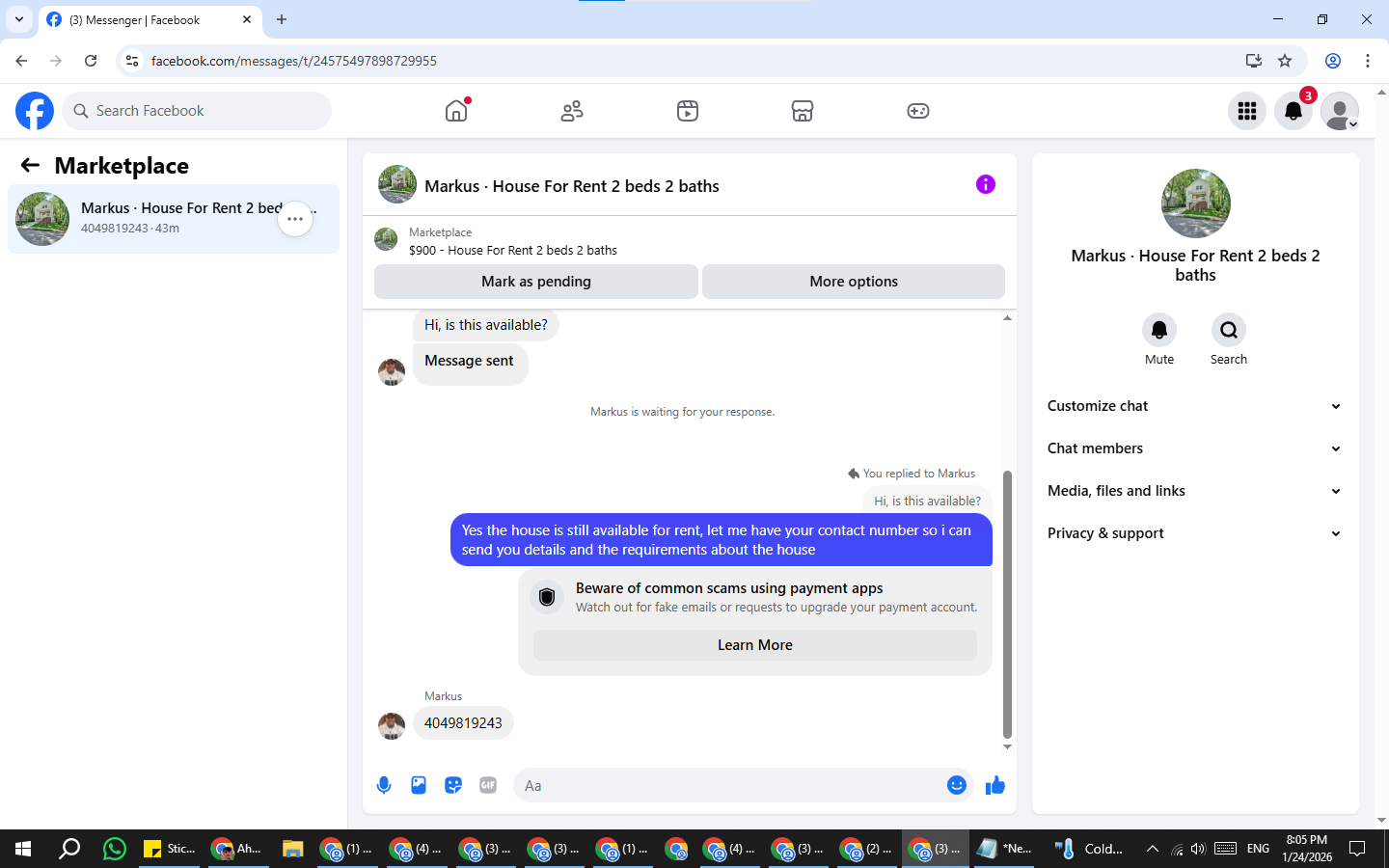Click the microphone voice clip icon

[x=384, y=785]
